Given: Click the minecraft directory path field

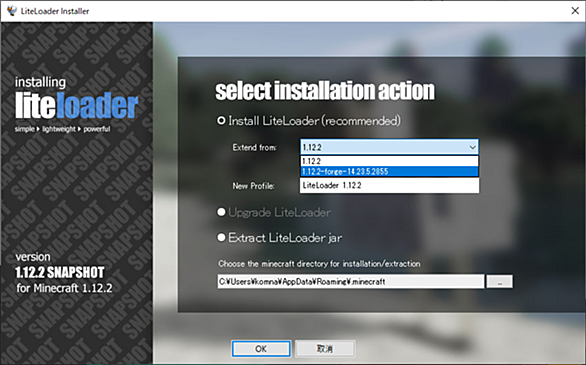Looking at the screenshot, I should click(x=351, y=281).
